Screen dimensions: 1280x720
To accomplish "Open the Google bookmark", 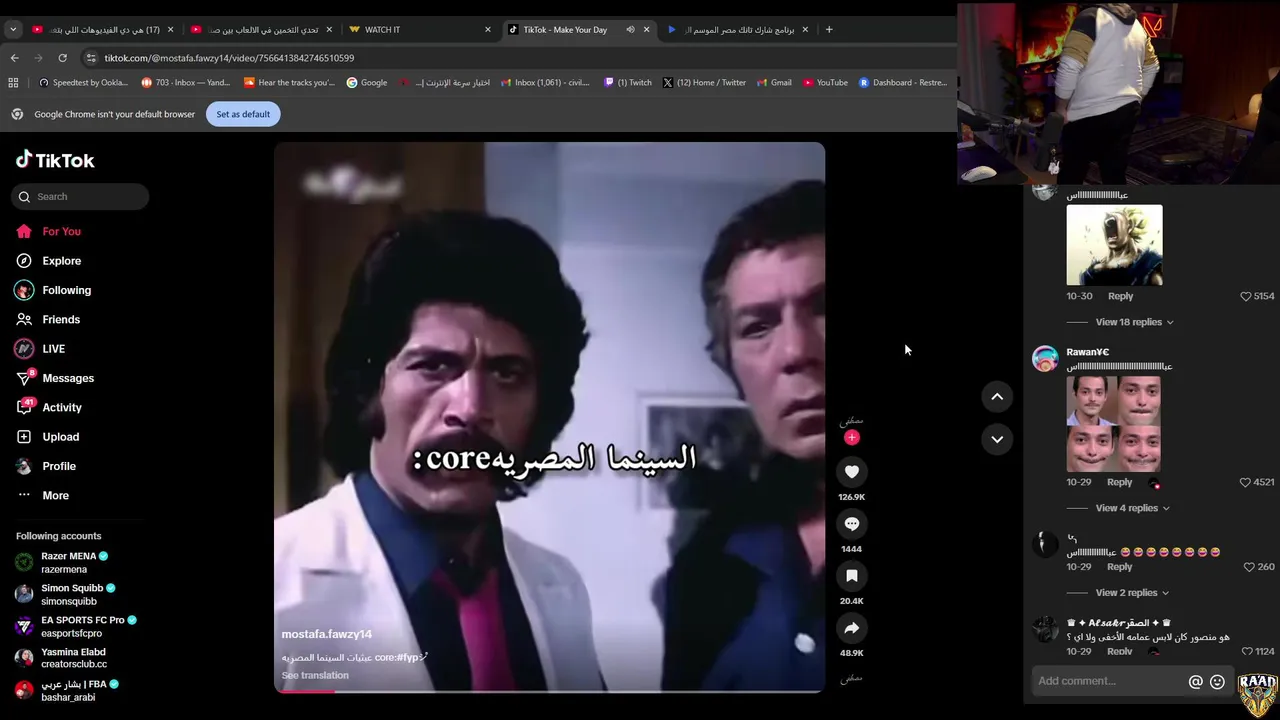I will (x=367, y=83).
